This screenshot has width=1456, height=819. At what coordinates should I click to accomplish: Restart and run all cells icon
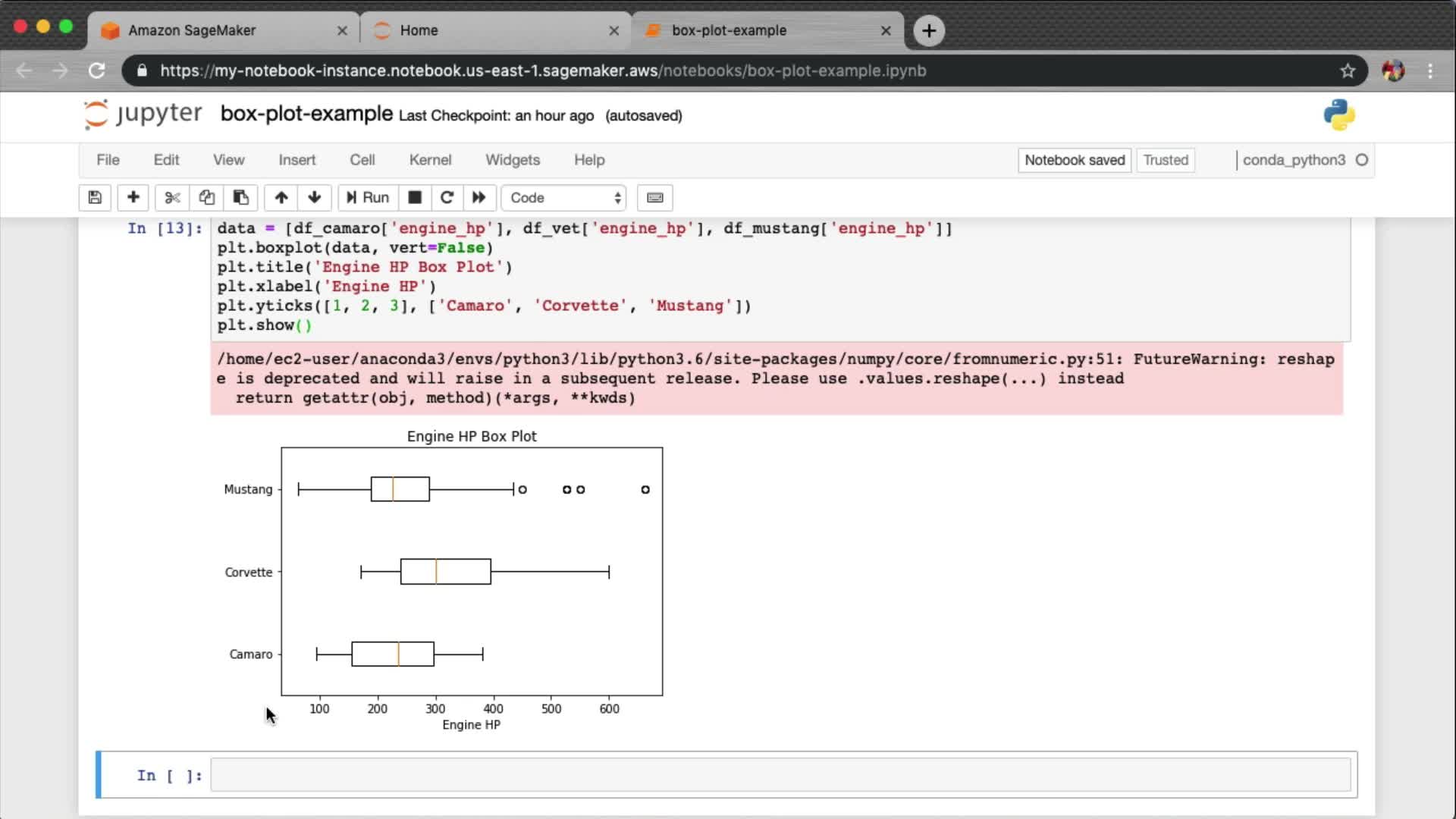coord(479,198)
